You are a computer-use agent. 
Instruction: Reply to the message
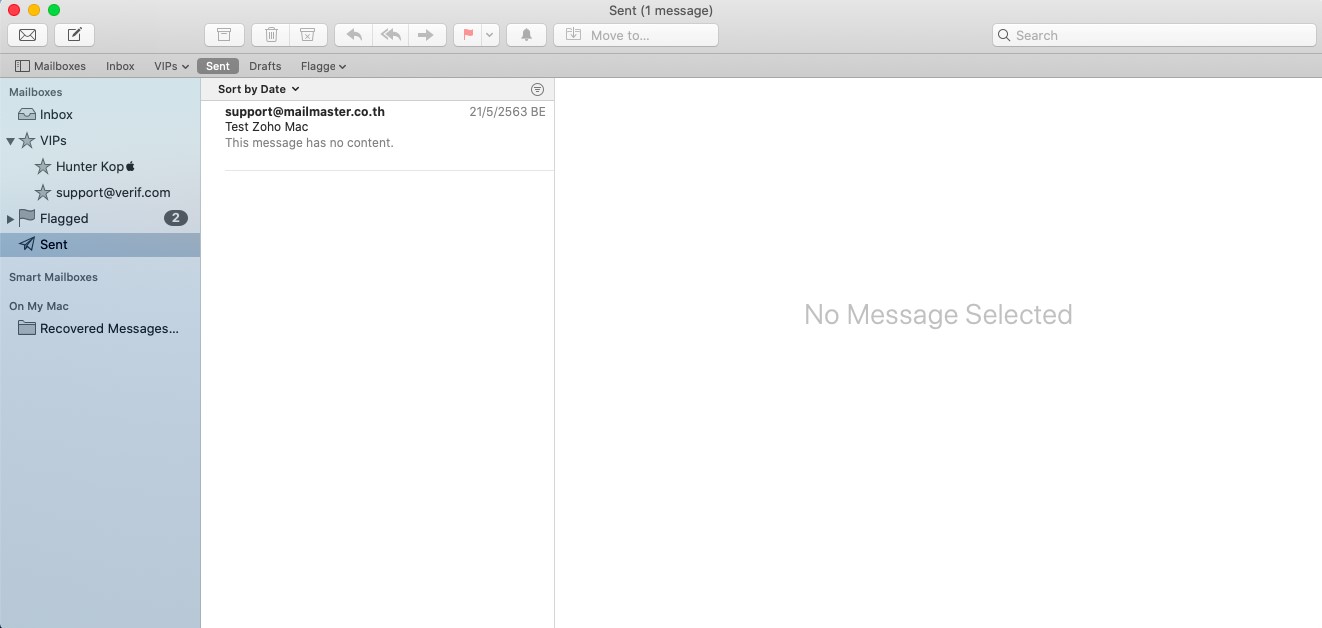coord(353,35)
